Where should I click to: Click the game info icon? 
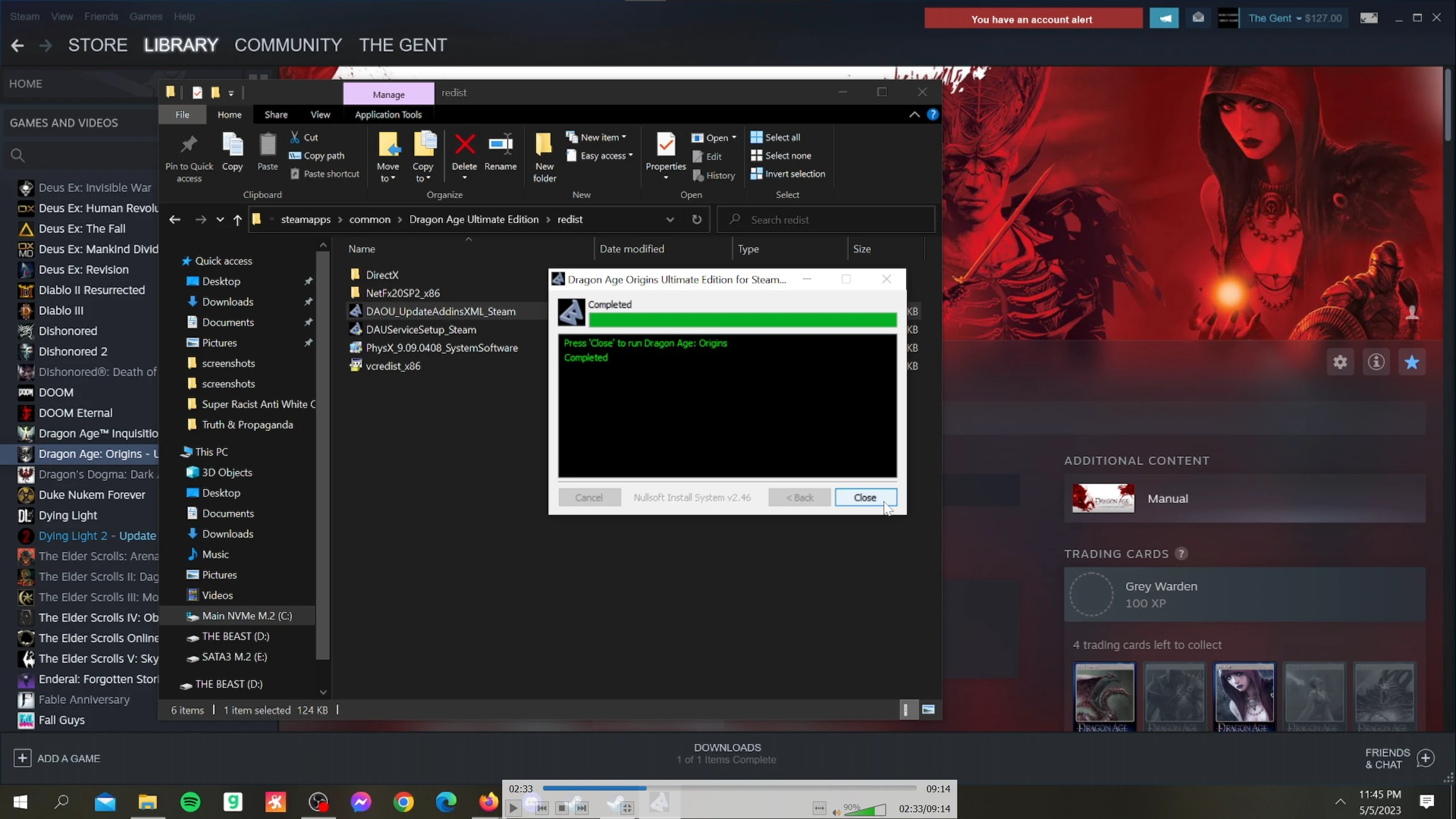pyautogui.click(x=1376, y=362)
